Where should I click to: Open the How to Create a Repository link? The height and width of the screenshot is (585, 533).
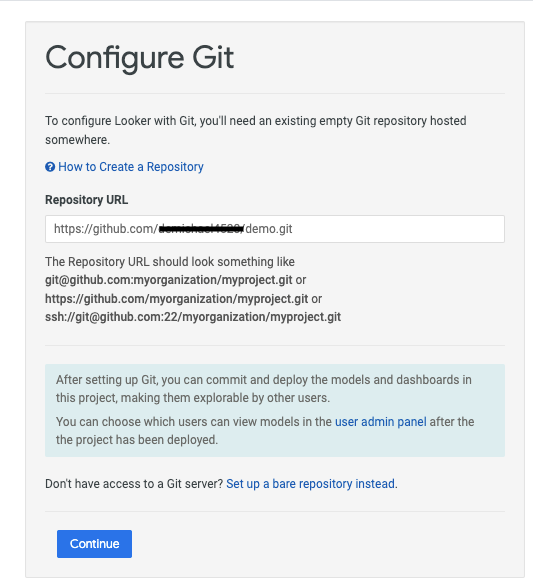pos(131,167)
